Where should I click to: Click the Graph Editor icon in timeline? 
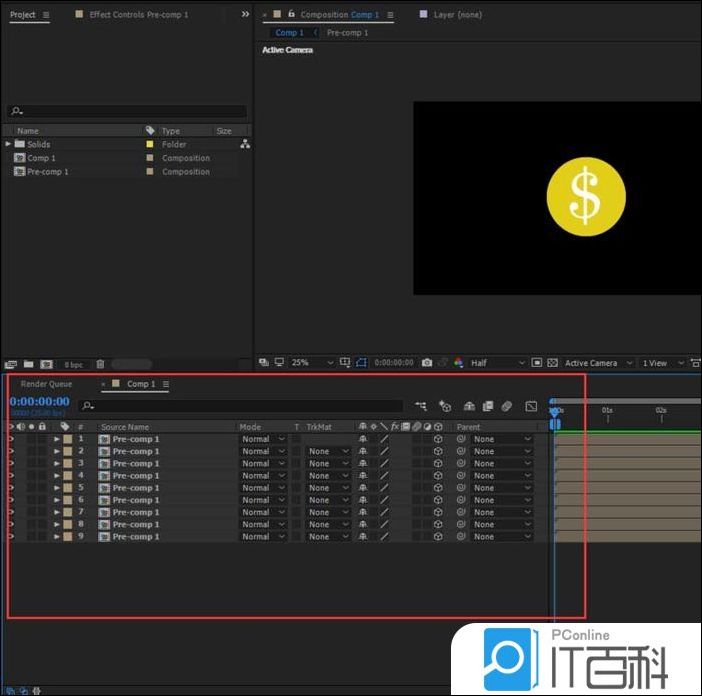(x=531, y=406)
